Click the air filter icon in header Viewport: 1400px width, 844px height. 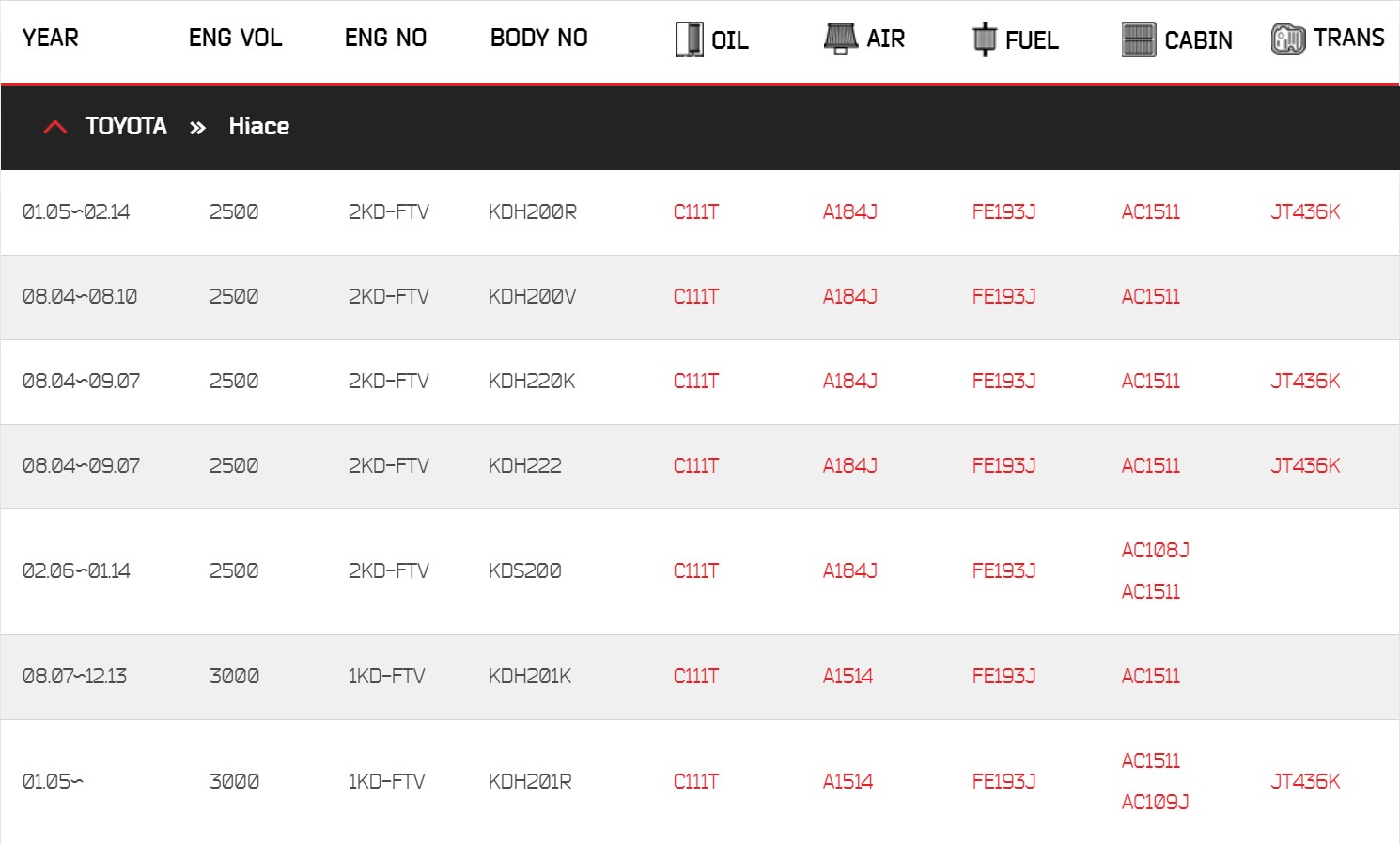(840, 39)
